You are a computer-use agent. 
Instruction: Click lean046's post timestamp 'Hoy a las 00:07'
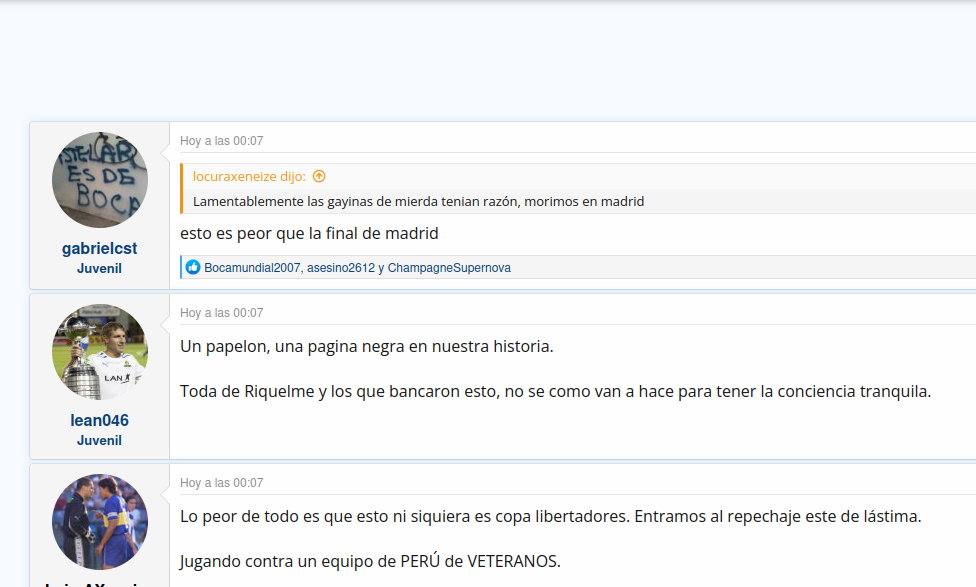222,312
